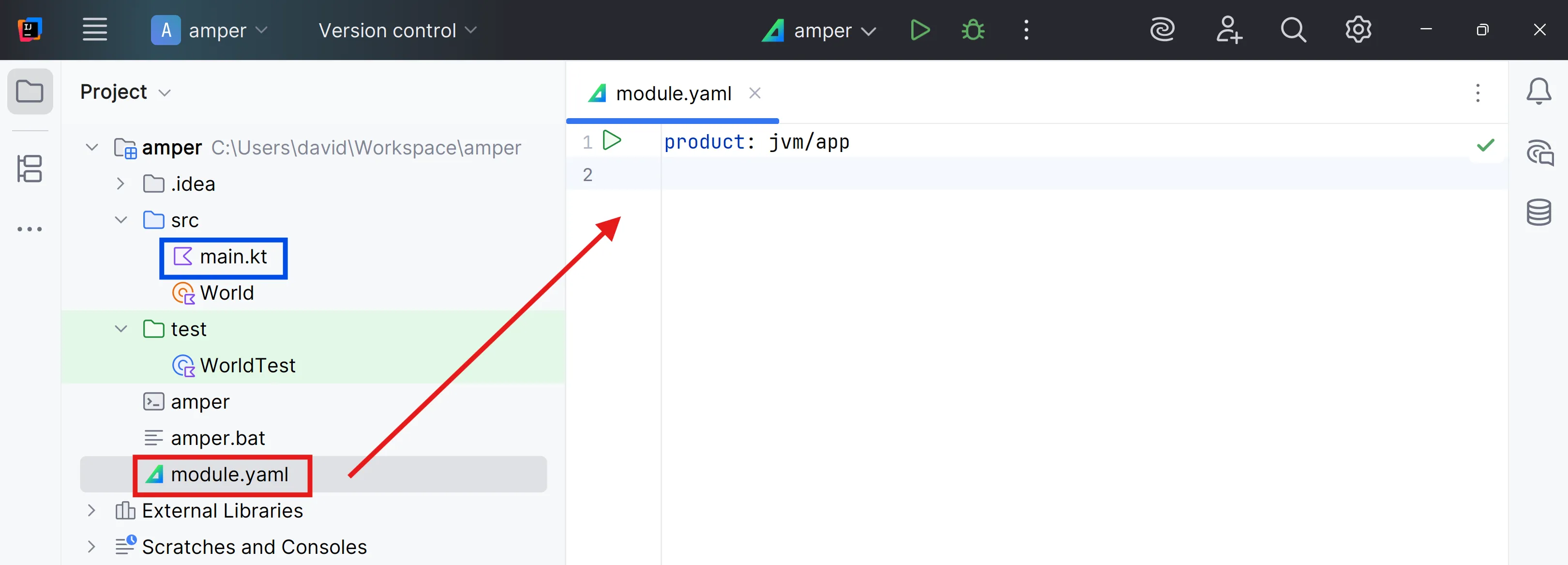Click the Code With Me add-user icon
The width and height of the screenshot is (1568, 565).
(1228, 30)
